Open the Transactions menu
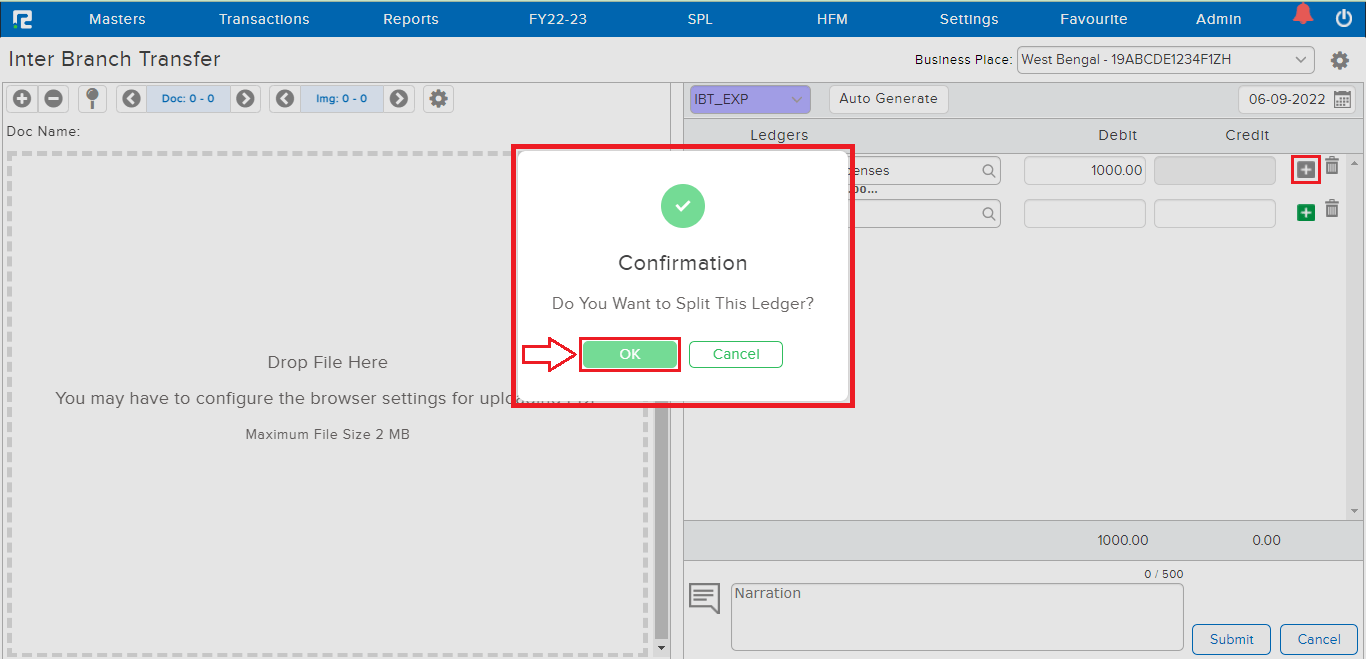 (x=264, y=19)
